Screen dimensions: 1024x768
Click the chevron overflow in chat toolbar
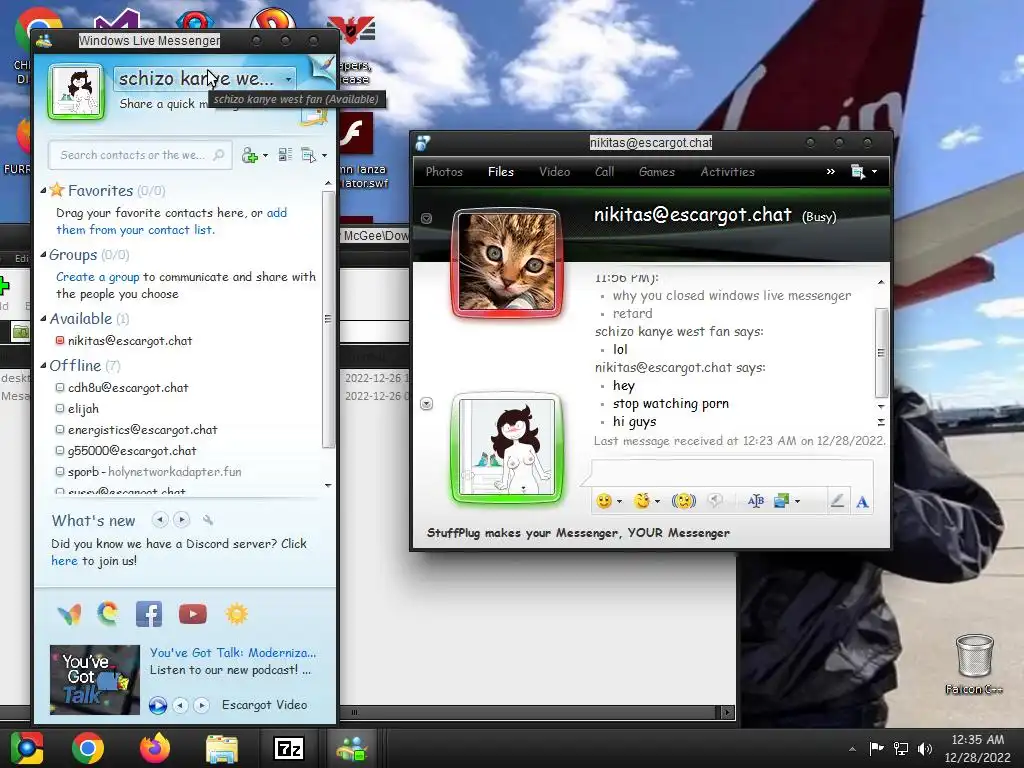tap(831, 172)
